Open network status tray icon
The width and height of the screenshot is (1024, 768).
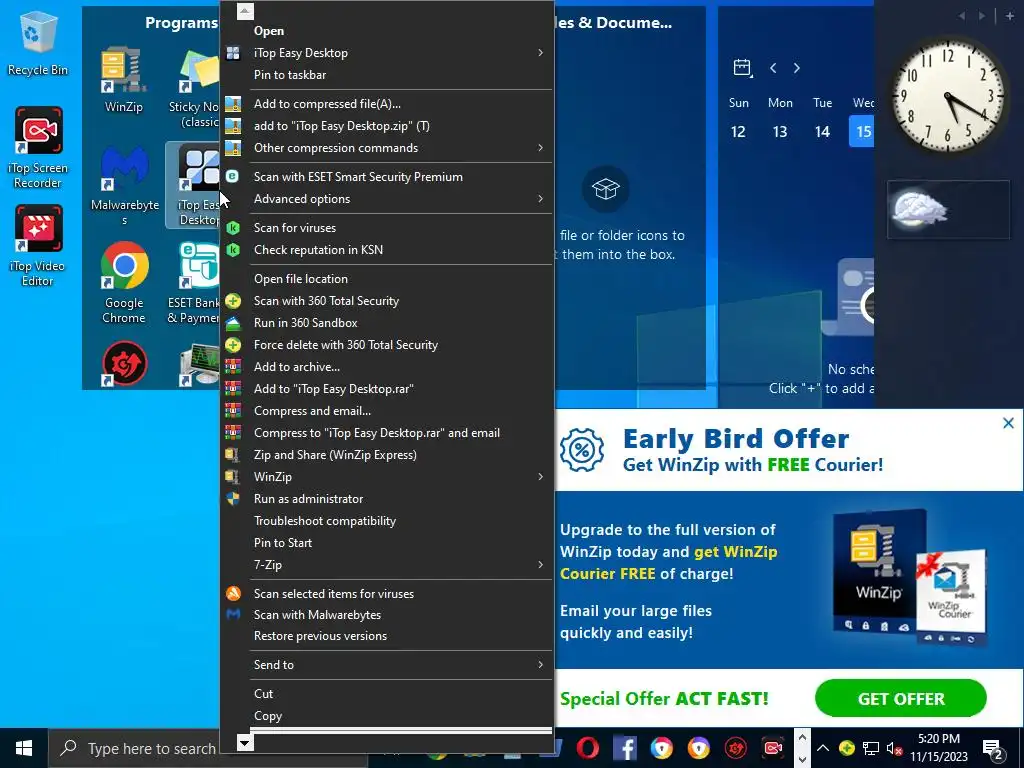(871, 748)
